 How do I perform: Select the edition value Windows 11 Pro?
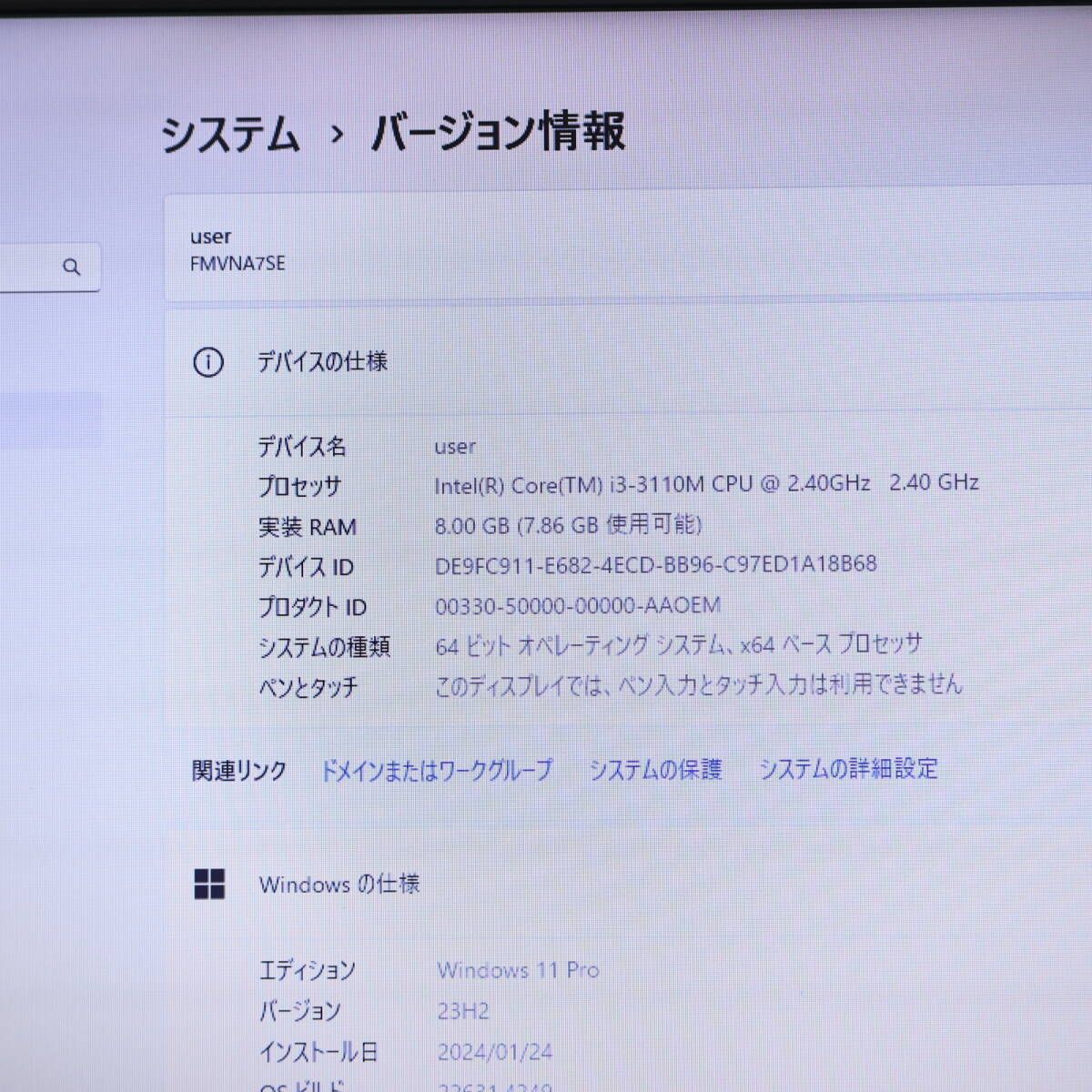(x=518, y=970)
